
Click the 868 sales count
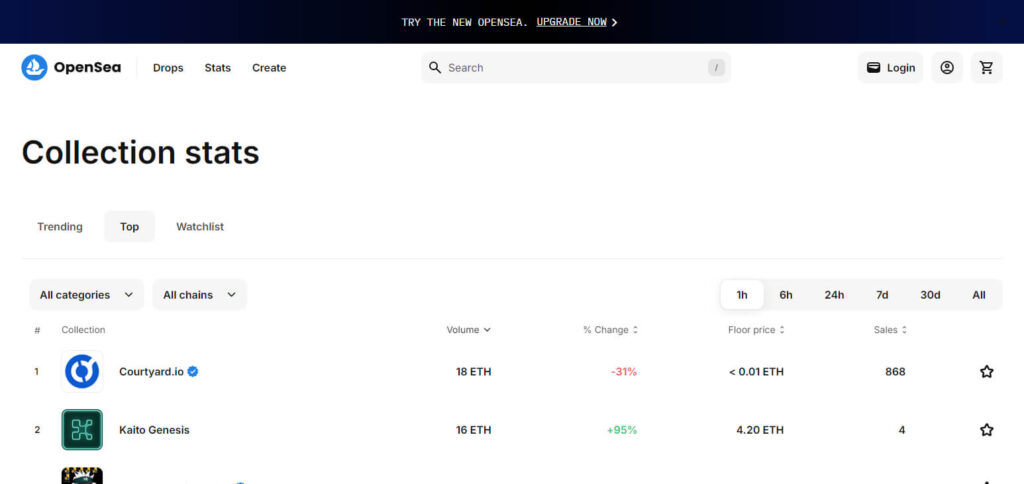pos(895,372)
